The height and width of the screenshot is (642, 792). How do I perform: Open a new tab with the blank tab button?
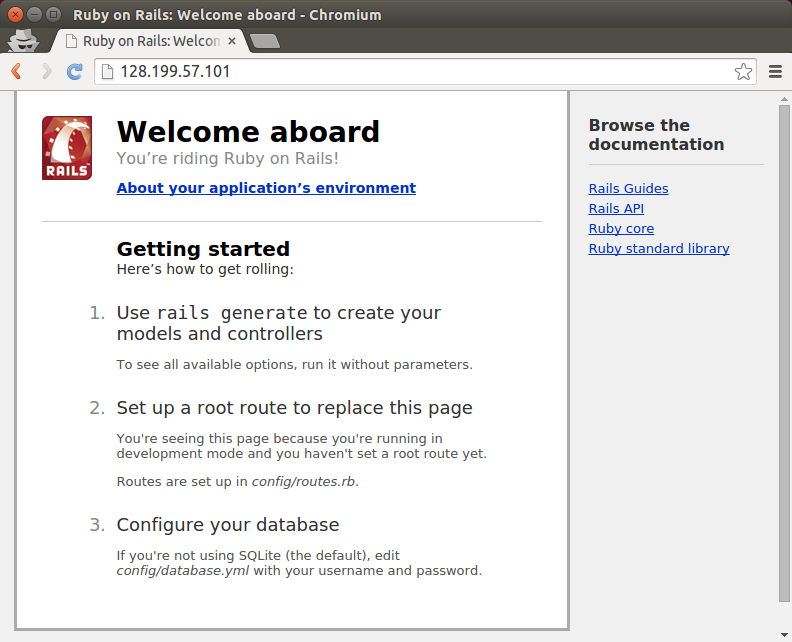[x=265, y=41]
